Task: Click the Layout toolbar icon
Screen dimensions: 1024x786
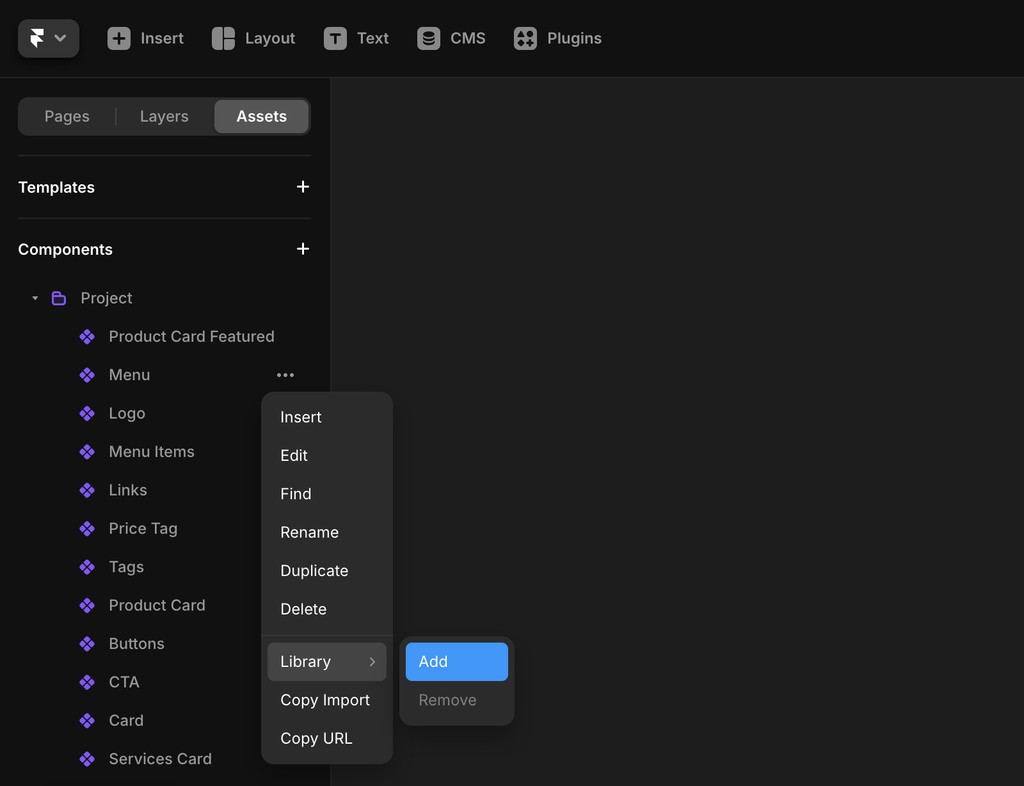Action: [221, 38]
